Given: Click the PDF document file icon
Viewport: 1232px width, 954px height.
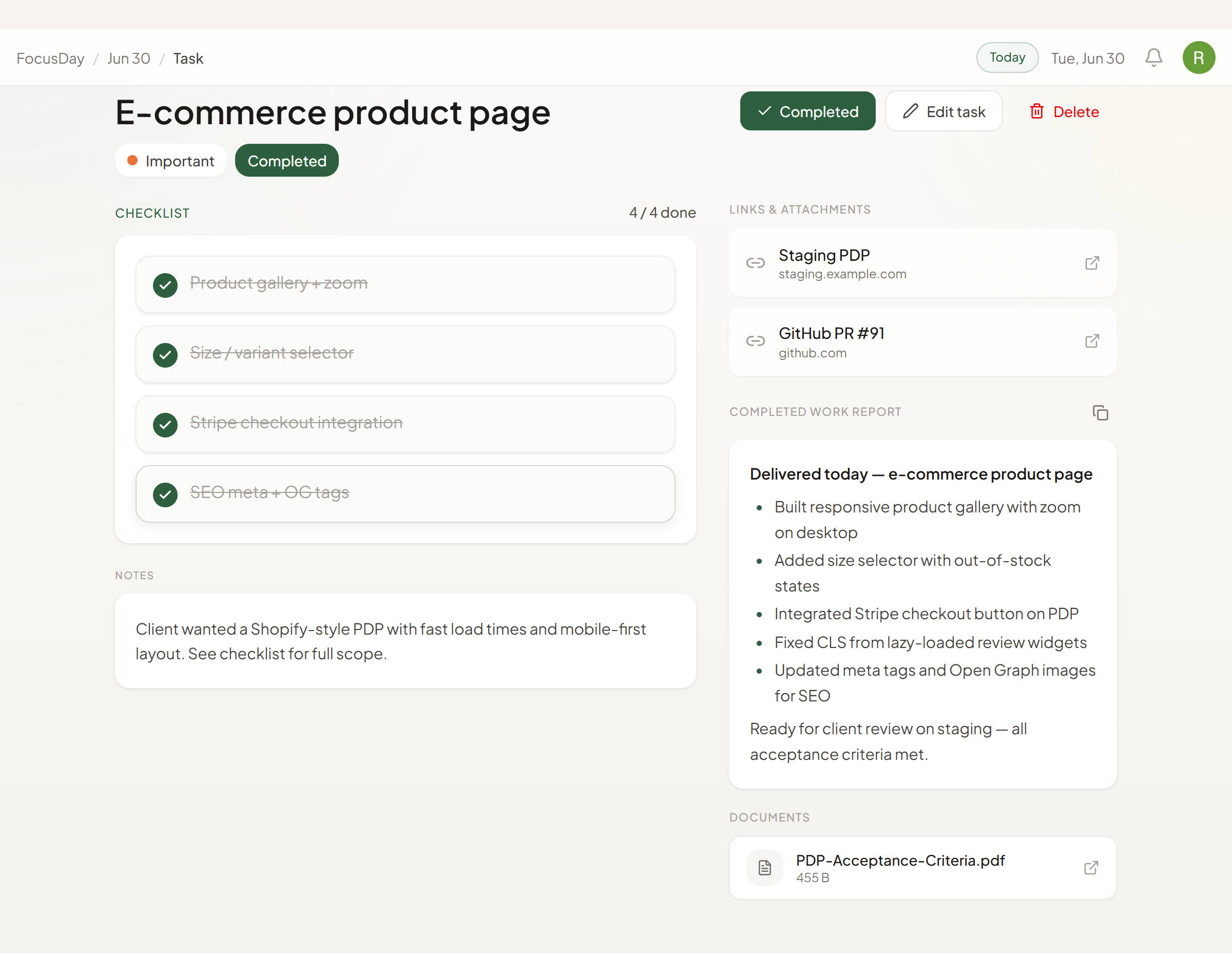Looking at the screenshot, I should pyautogui.click(x=764, y=868).
